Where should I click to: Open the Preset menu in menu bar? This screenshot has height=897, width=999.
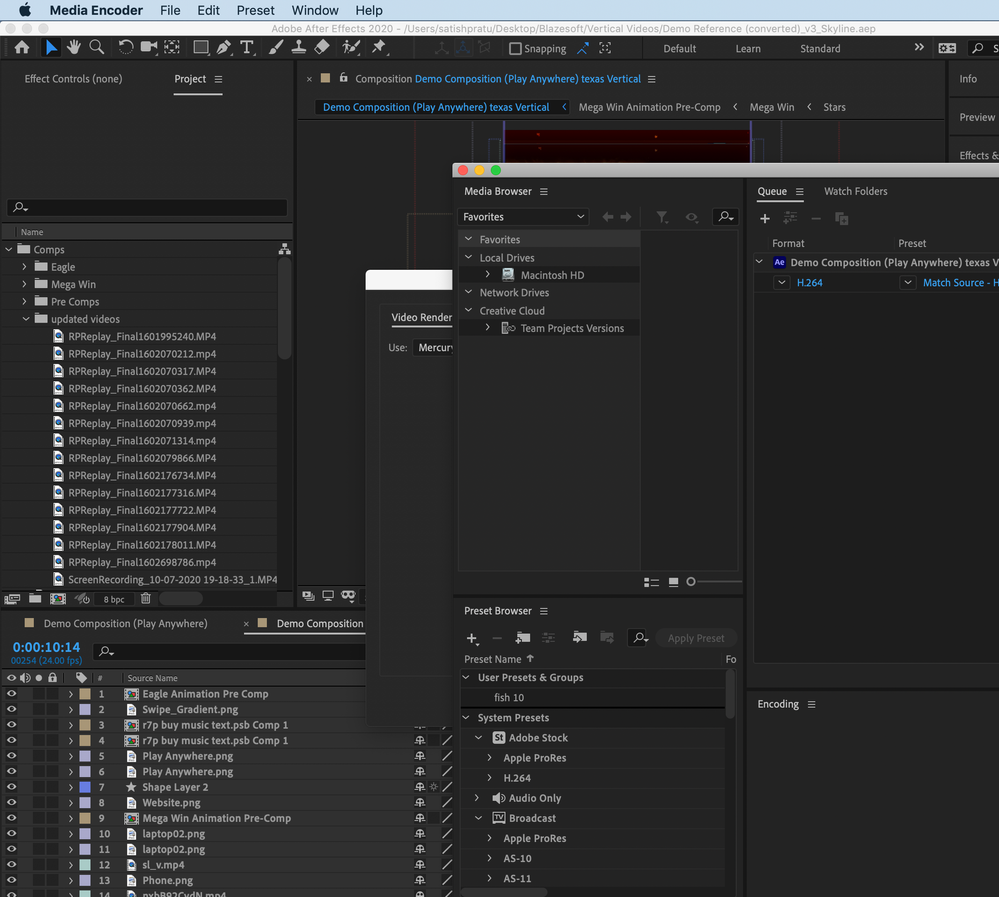255,10
